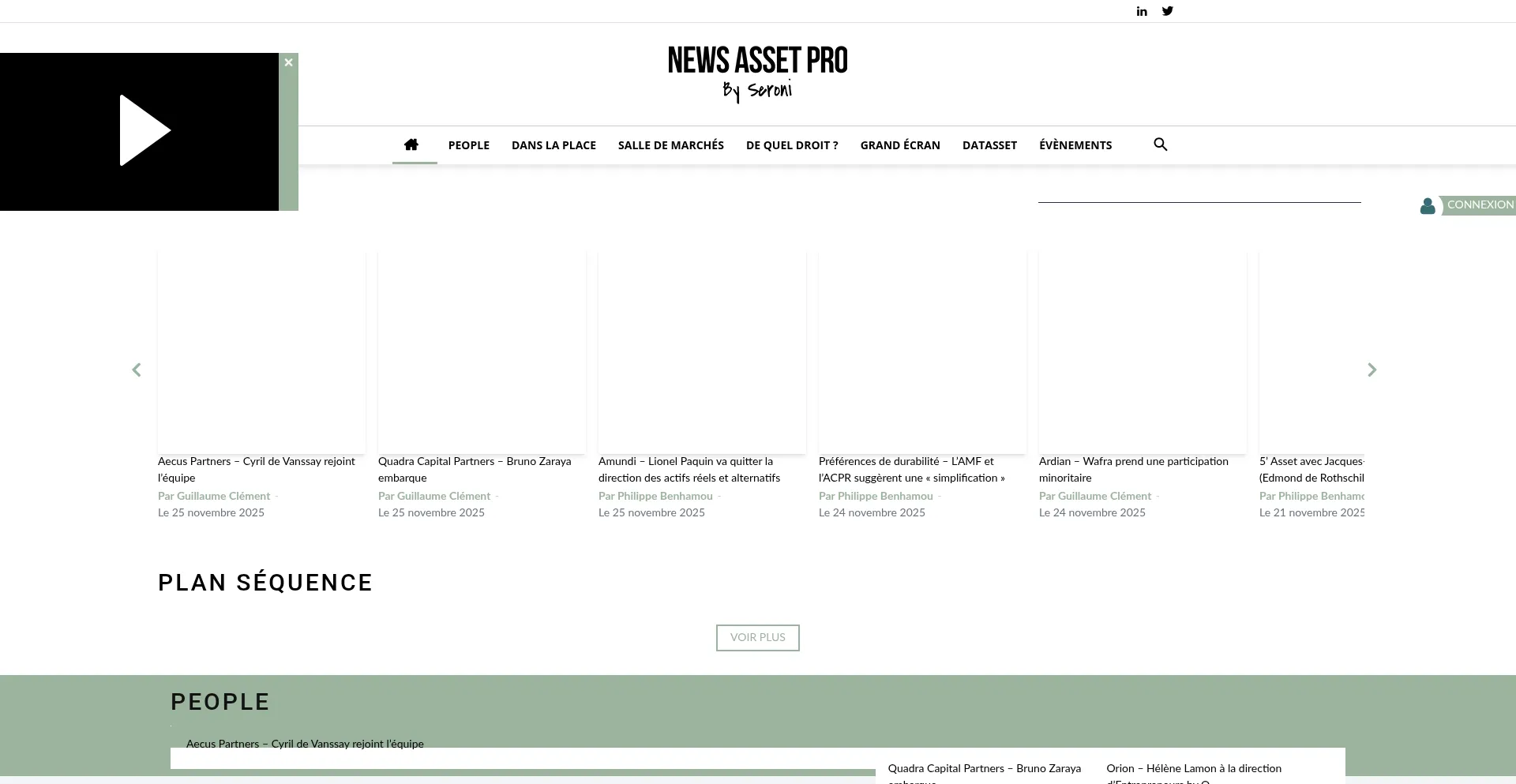Open the Twitter social icon
This screenshot has width=1516, height=784.
(x=1167, y=11)
